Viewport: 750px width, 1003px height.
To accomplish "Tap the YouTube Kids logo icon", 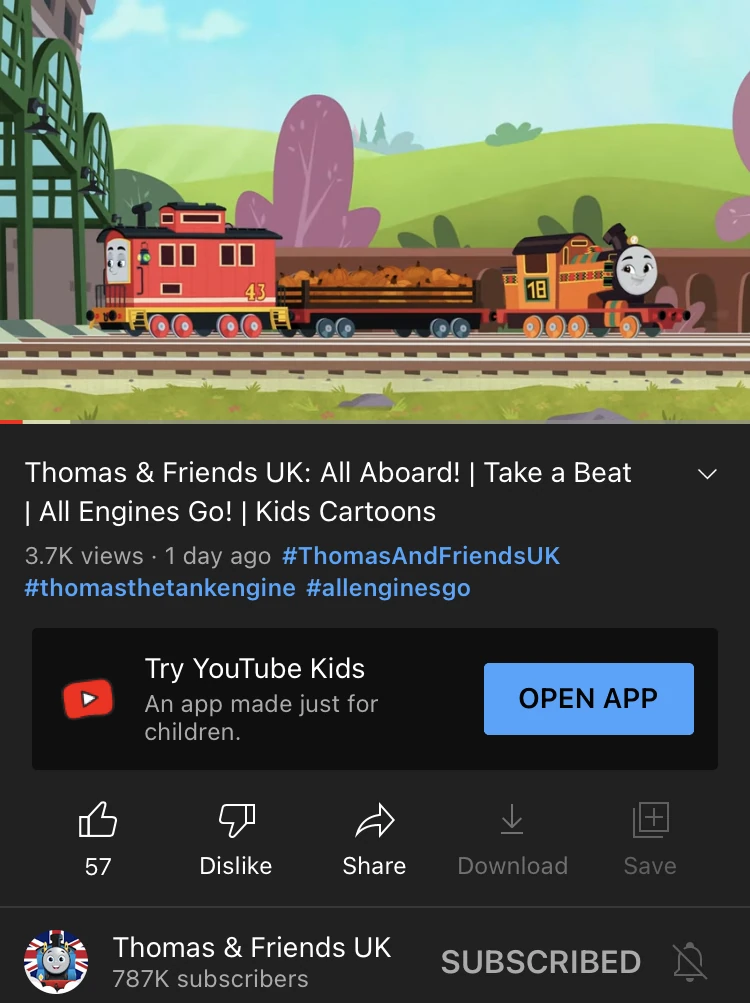I will (x=88, y=698).
